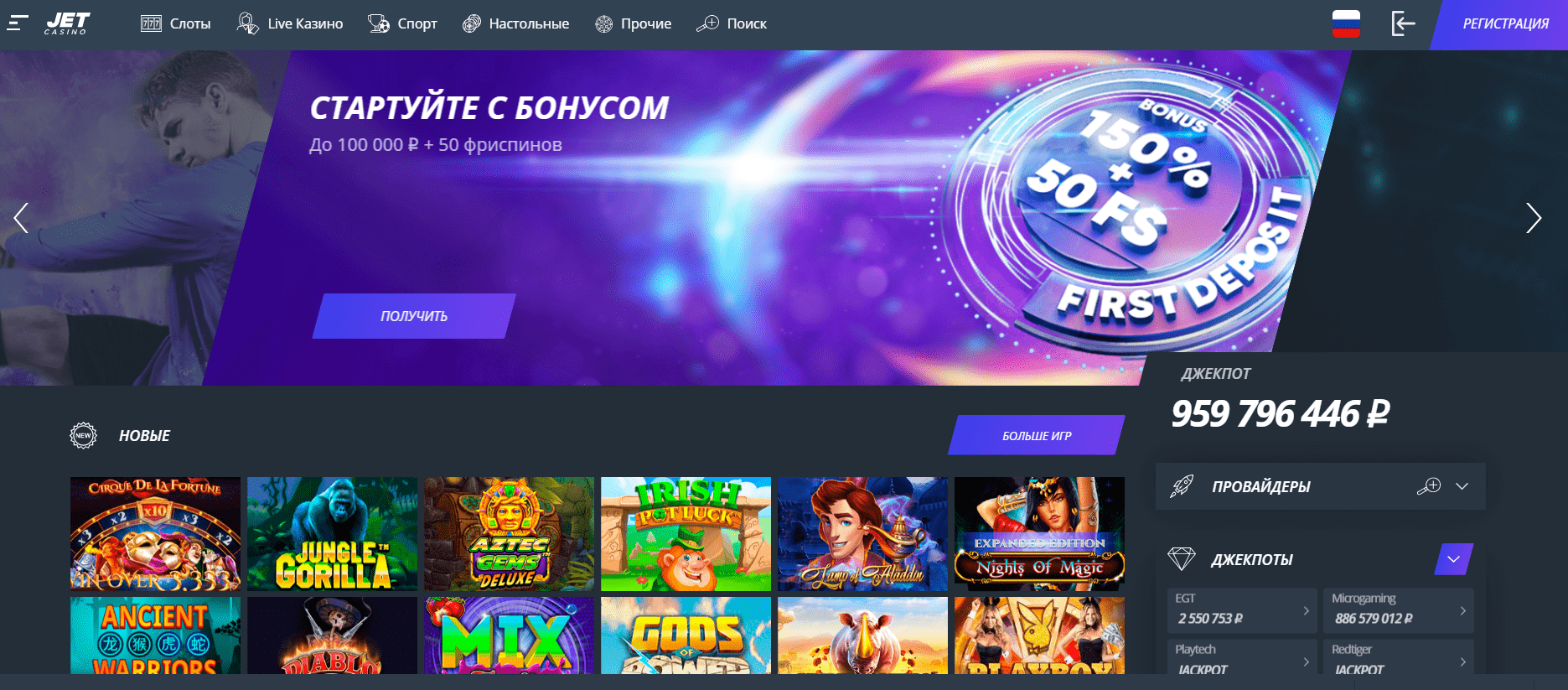
Task: Click the login arrow icon
Action: tap(1403, 23)
